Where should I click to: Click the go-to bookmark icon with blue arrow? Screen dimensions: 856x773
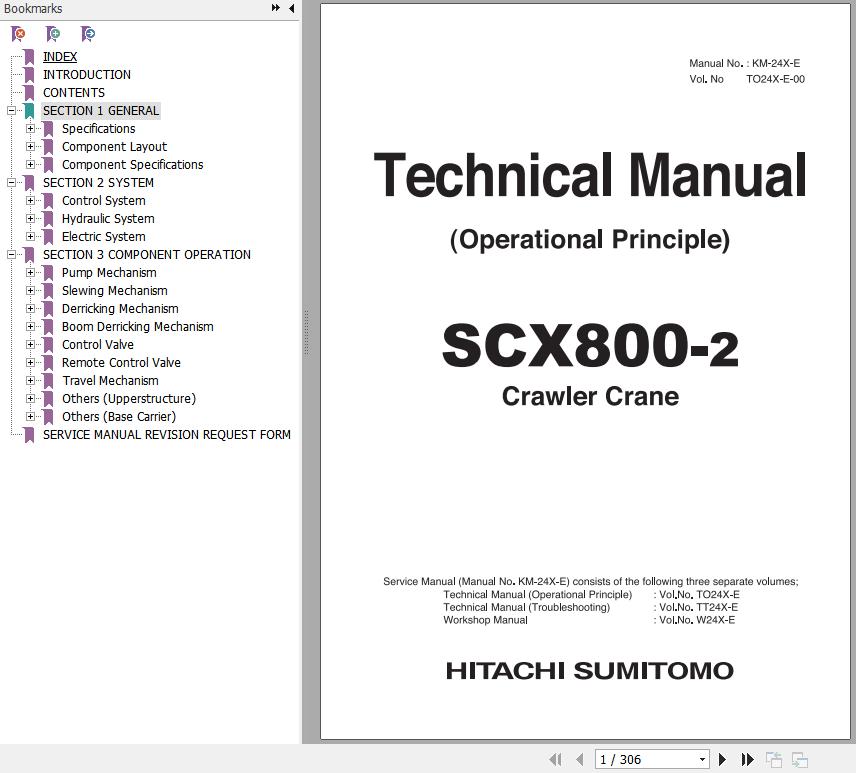(x=87, y=34)
